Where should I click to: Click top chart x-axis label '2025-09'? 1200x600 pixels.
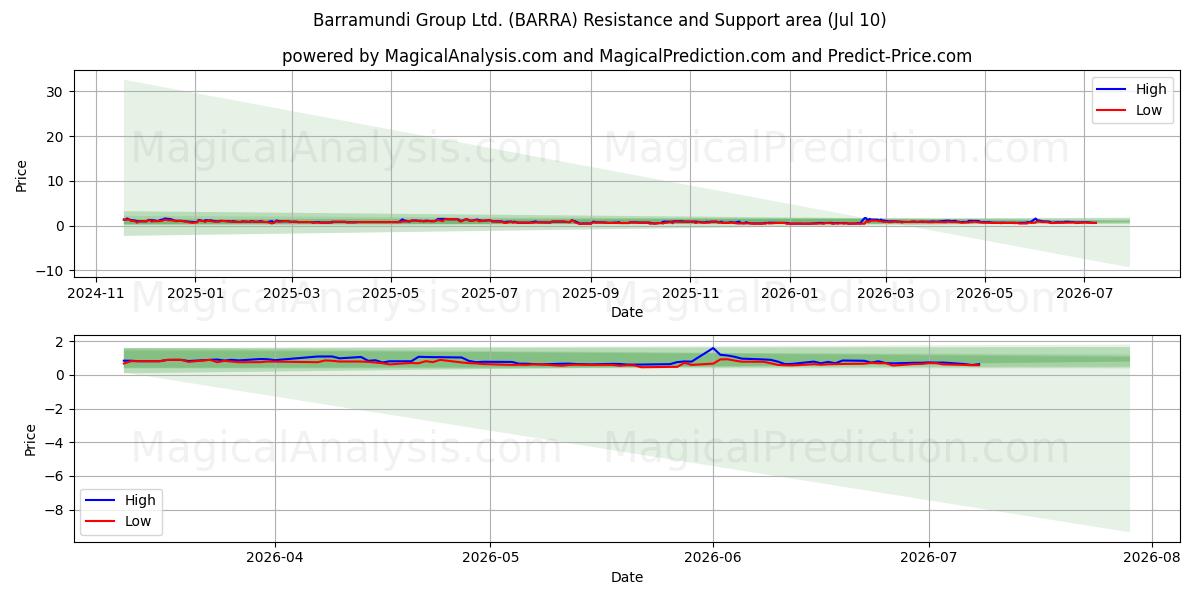(590, 294)
